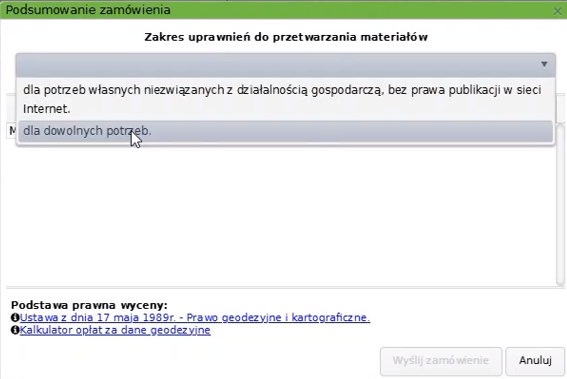Screen dimensions: 567x379
Task: Cancel the order with the Anuluj button
Action: point(535,361)
